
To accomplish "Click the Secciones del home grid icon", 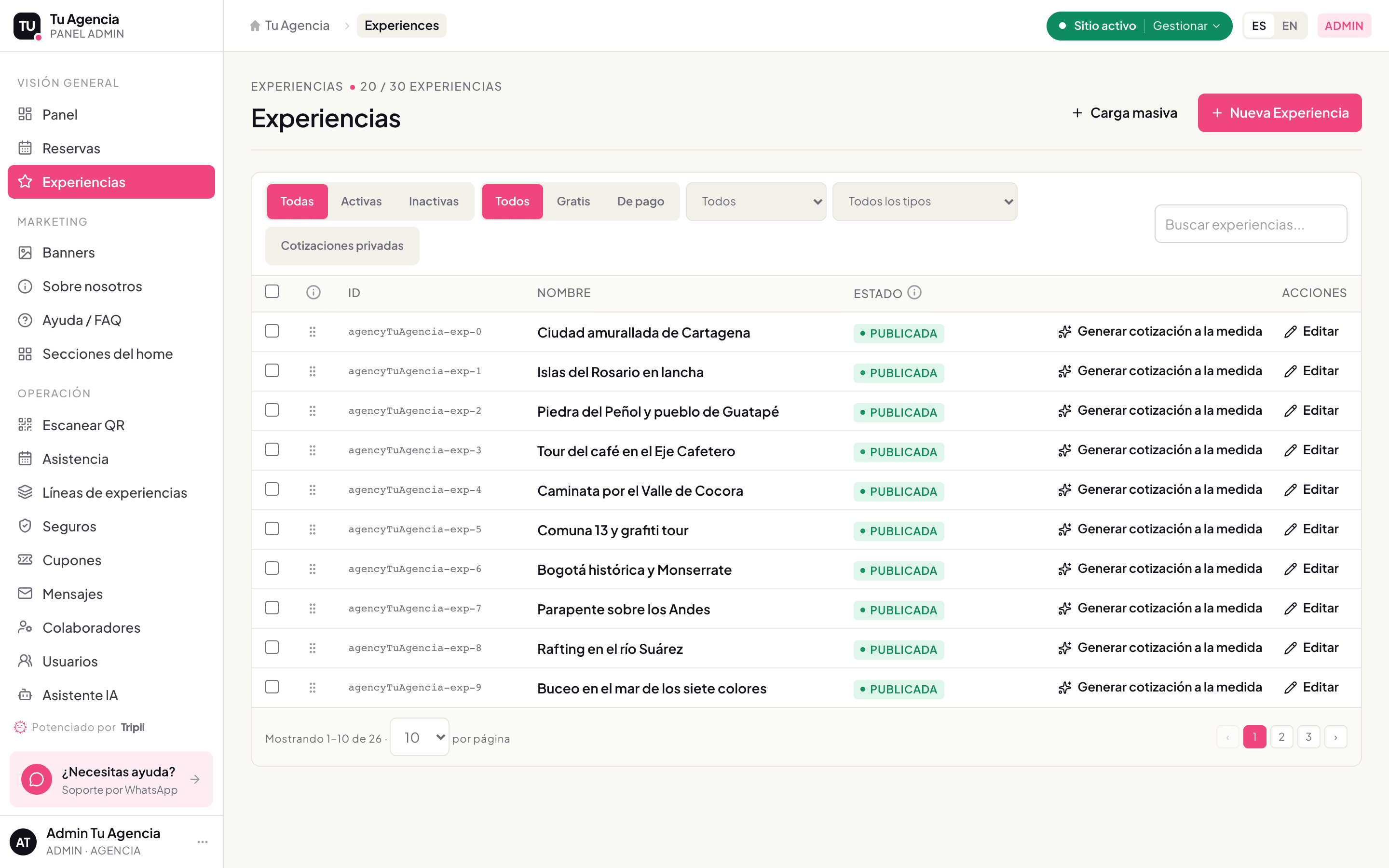I will point(25,354).
